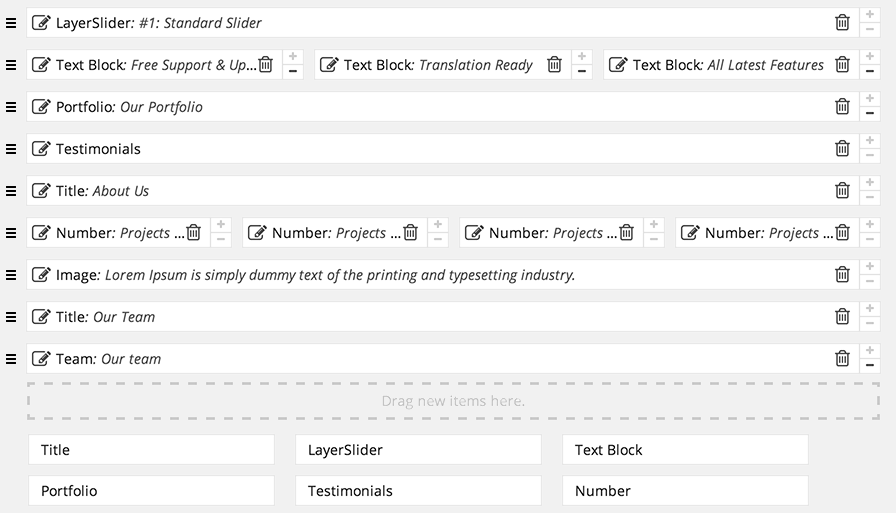Image resolution: width=896 pixels, height=513 pixels.
Task: Decrease width of Free Support text block
Action: [x=293, y=72]
